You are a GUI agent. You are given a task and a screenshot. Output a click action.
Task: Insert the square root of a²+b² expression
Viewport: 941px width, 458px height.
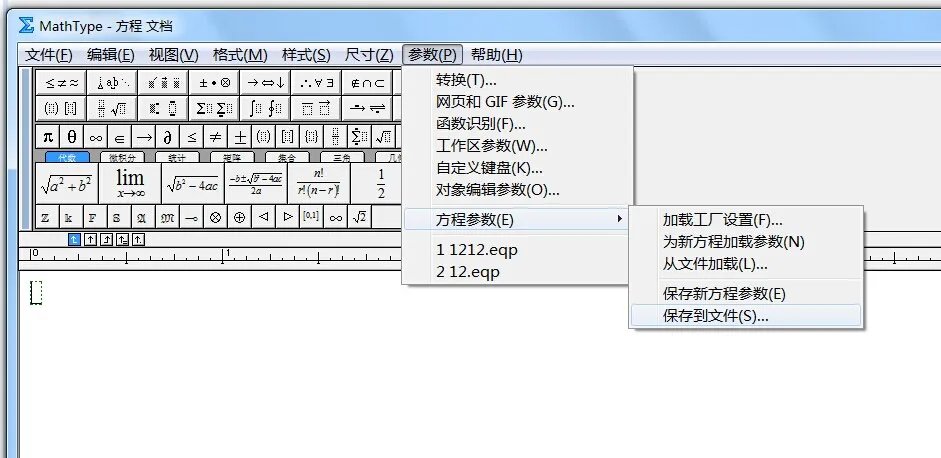pos(67,184)
